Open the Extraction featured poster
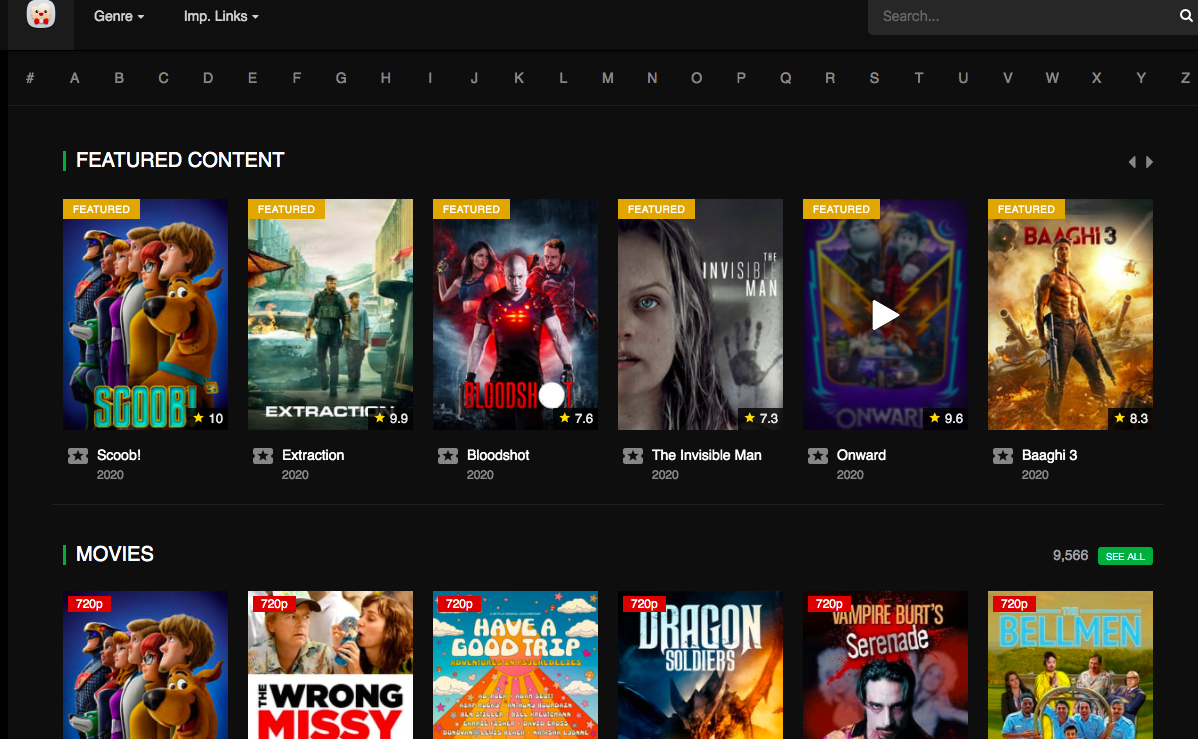The image size is (1198, 739). (x=330, y=314)
